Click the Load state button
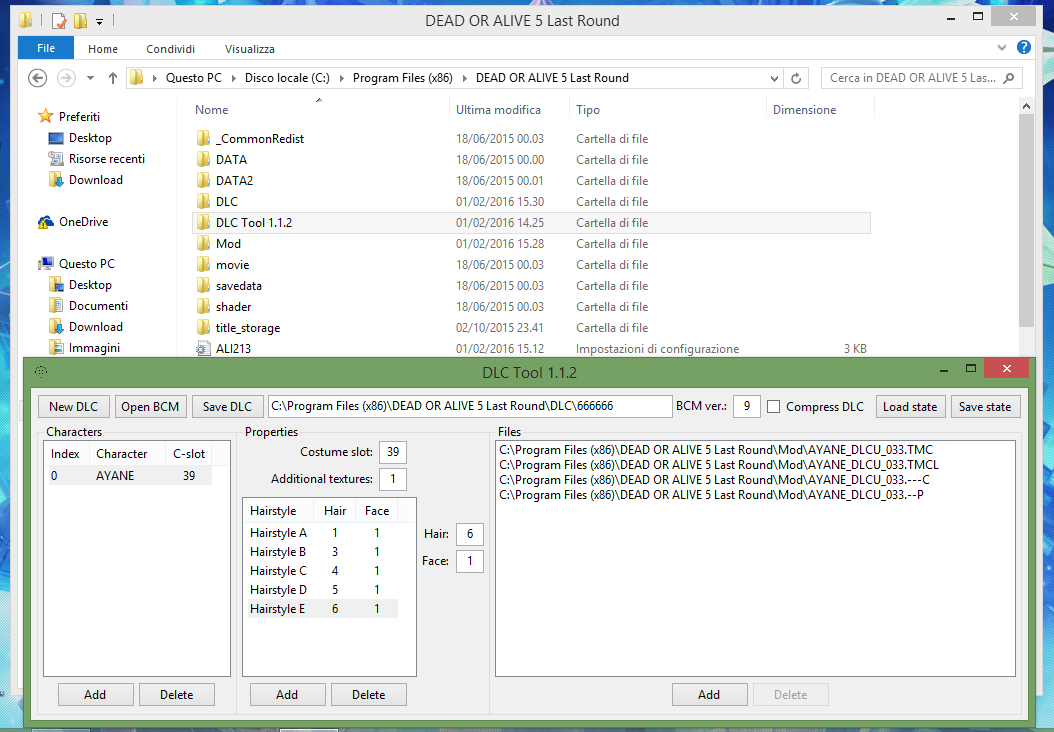 coord(910,407)
